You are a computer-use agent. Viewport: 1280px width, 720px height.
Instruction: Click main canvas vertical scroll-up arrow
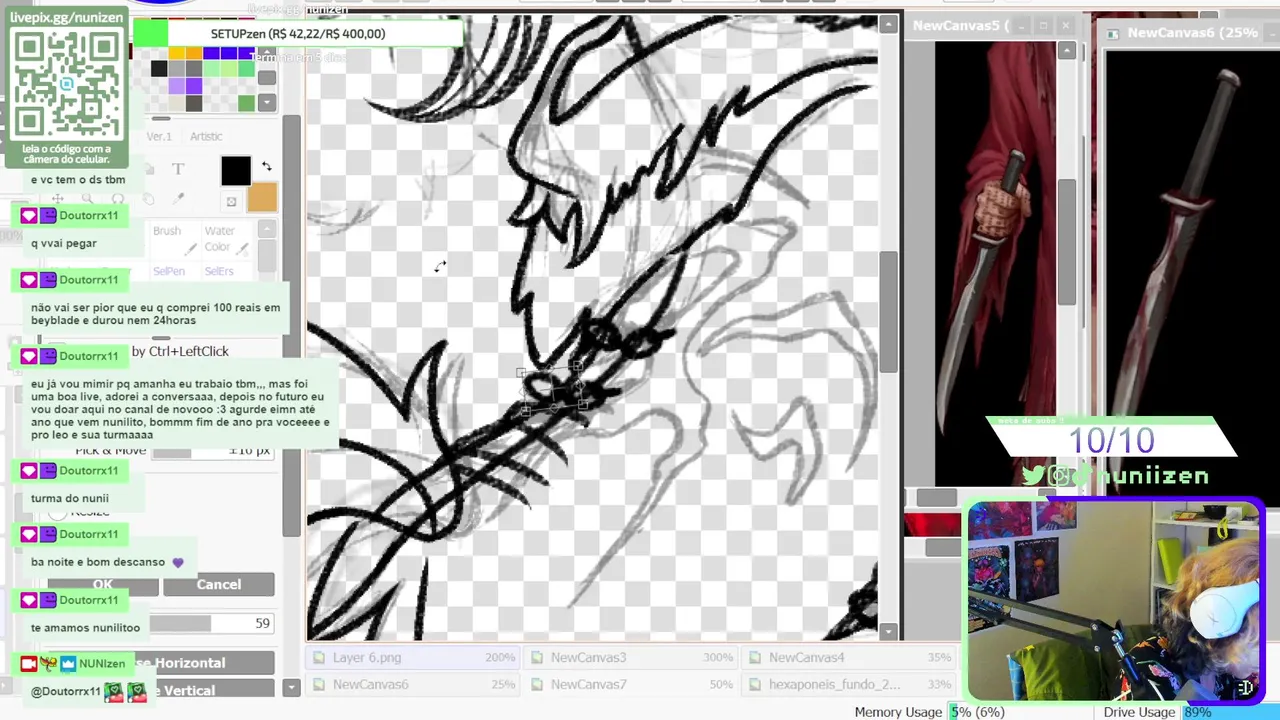[888, 24]
